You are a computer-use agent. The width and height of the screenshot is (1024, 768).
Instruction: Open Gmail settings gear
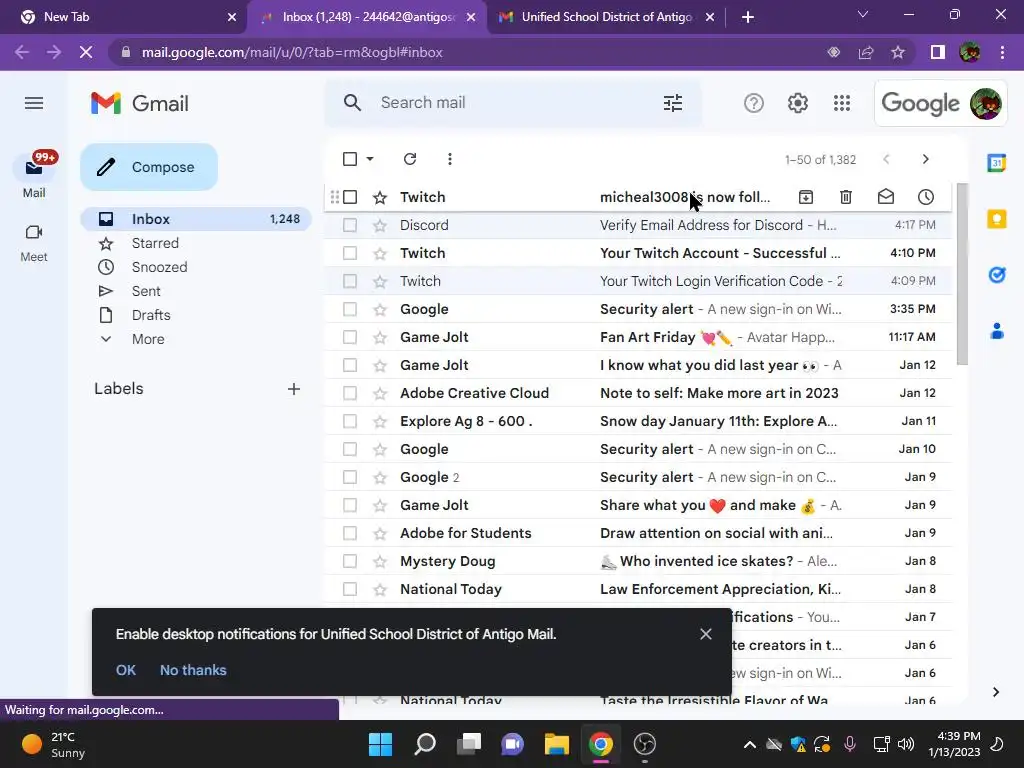tap(797, 103)
